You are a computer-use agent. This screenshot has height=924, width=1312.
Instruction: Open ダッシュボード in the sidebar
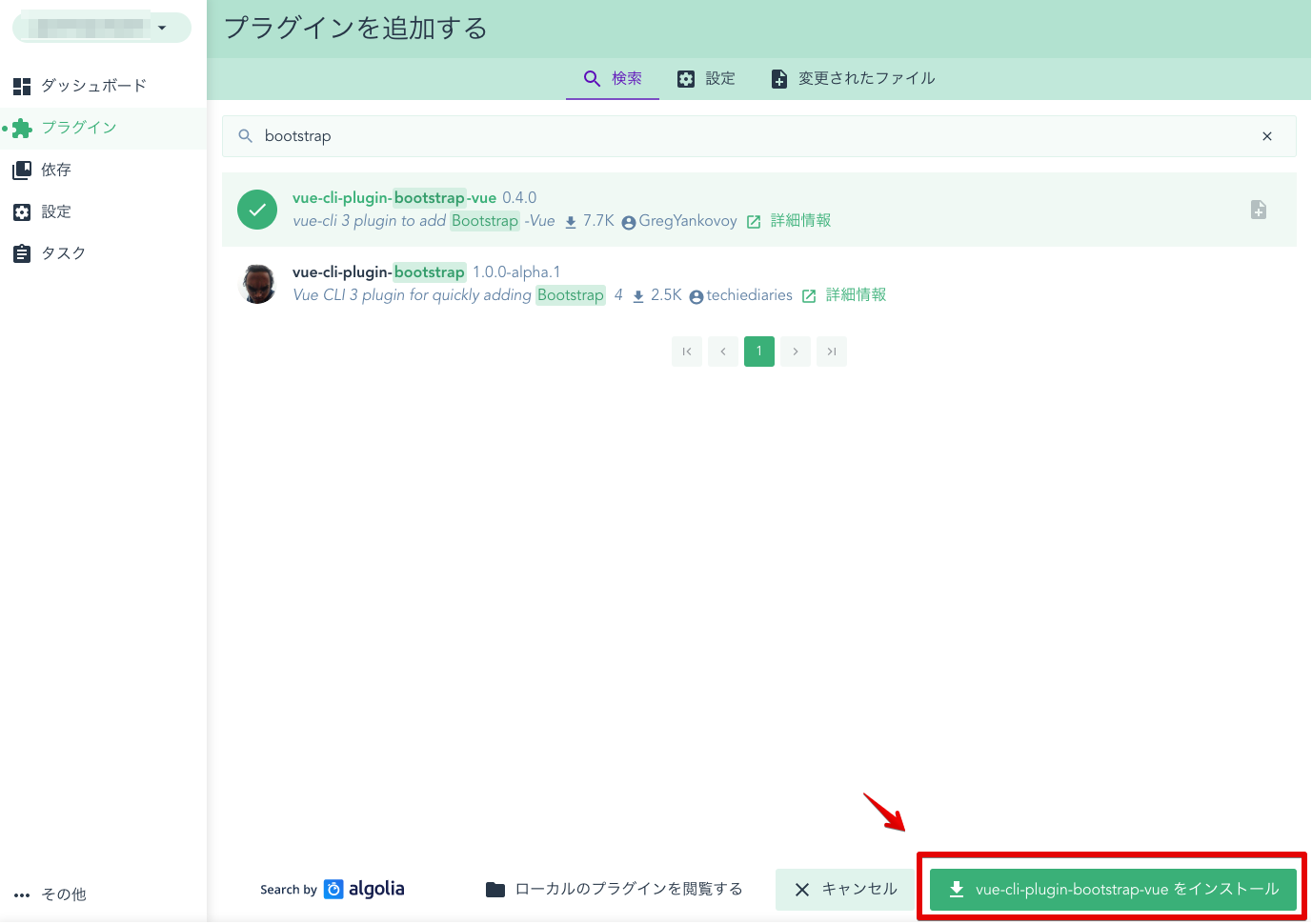pyautogui.click(x=103, y=86)
